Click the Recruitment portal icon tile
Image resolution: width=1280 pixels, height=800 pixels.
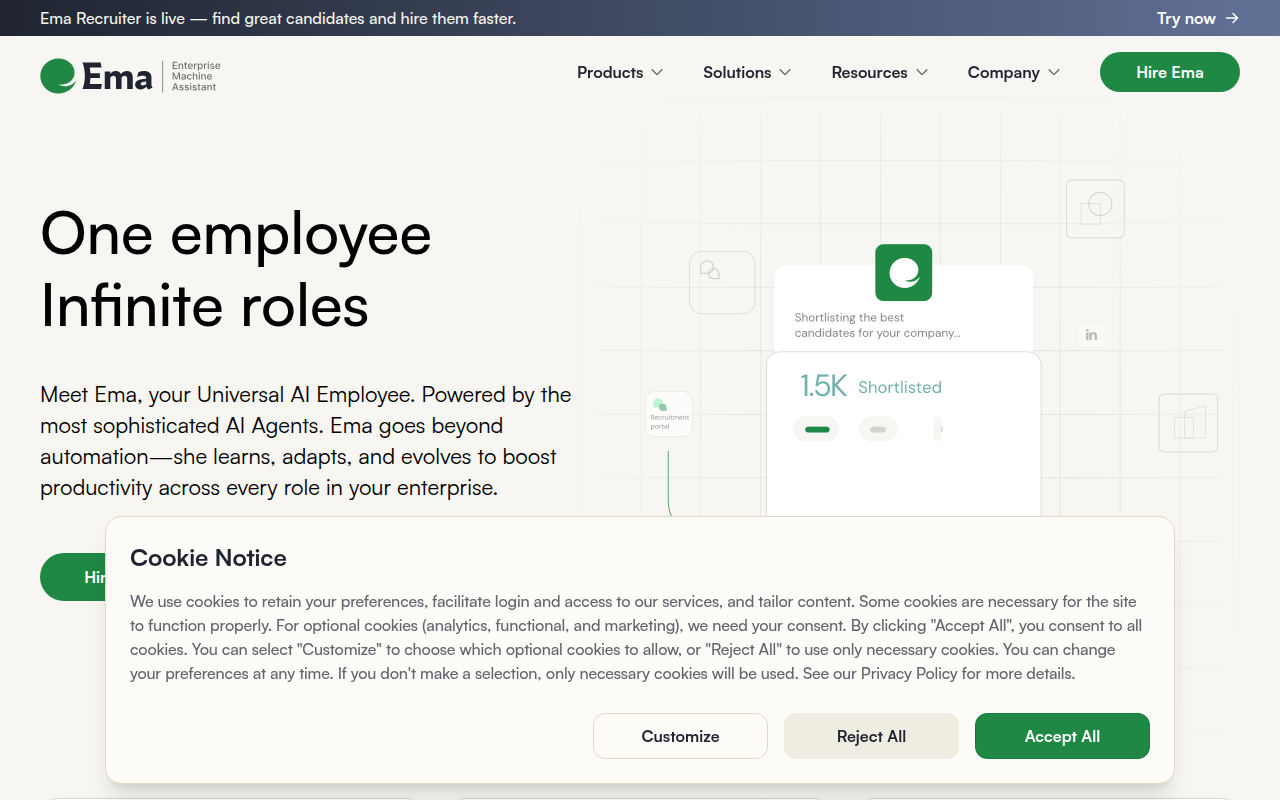tap(669, 414)
